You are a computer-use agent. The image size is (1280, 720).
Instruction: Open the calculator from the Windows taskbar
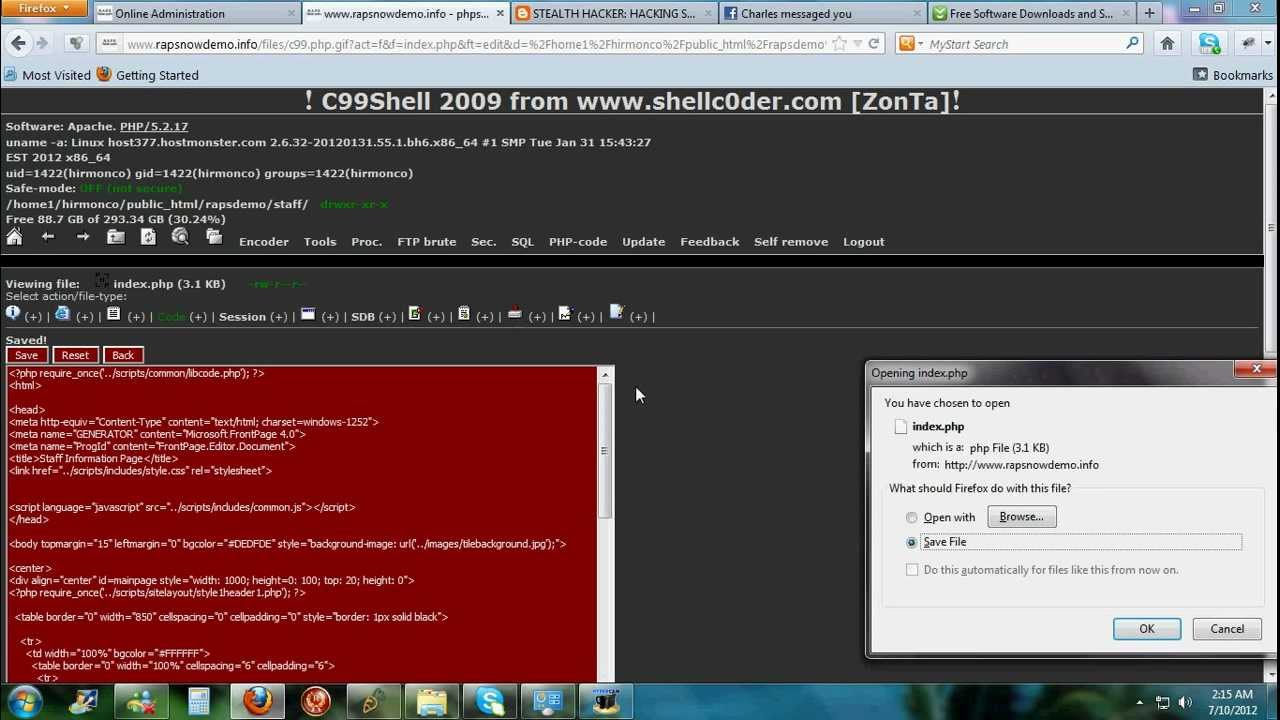click(199, 701)
